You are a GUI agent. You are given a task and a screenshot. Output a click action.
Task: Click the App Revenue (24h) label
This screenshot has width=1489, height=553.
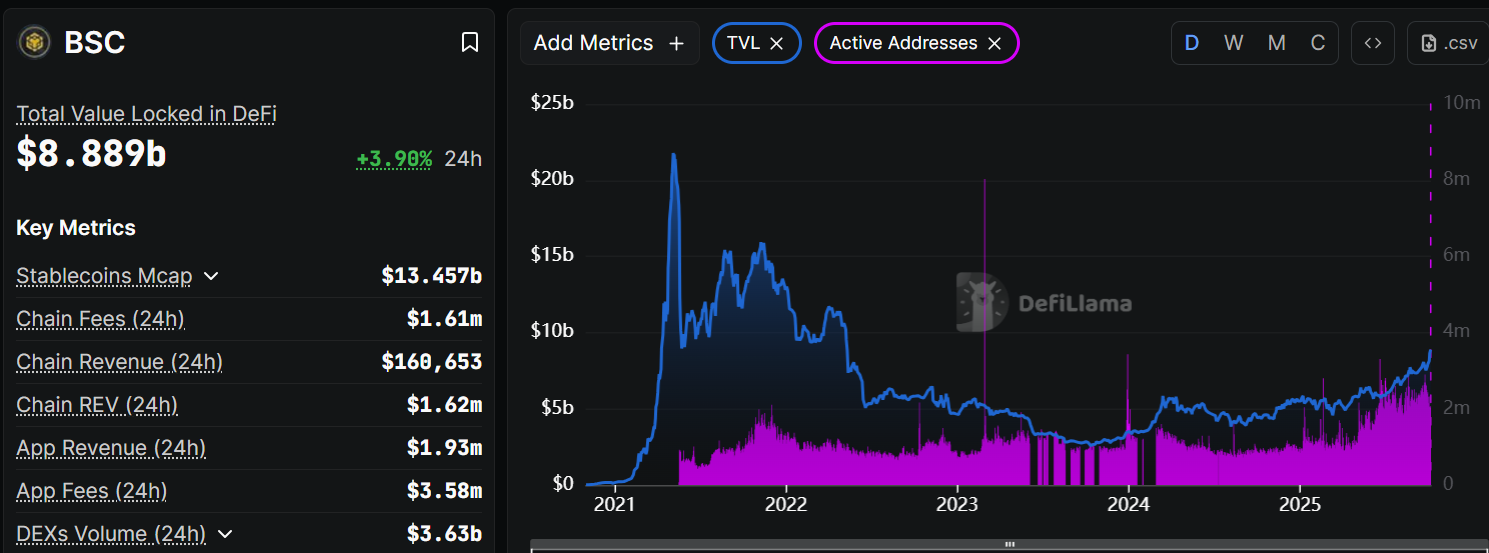(111, 448)
